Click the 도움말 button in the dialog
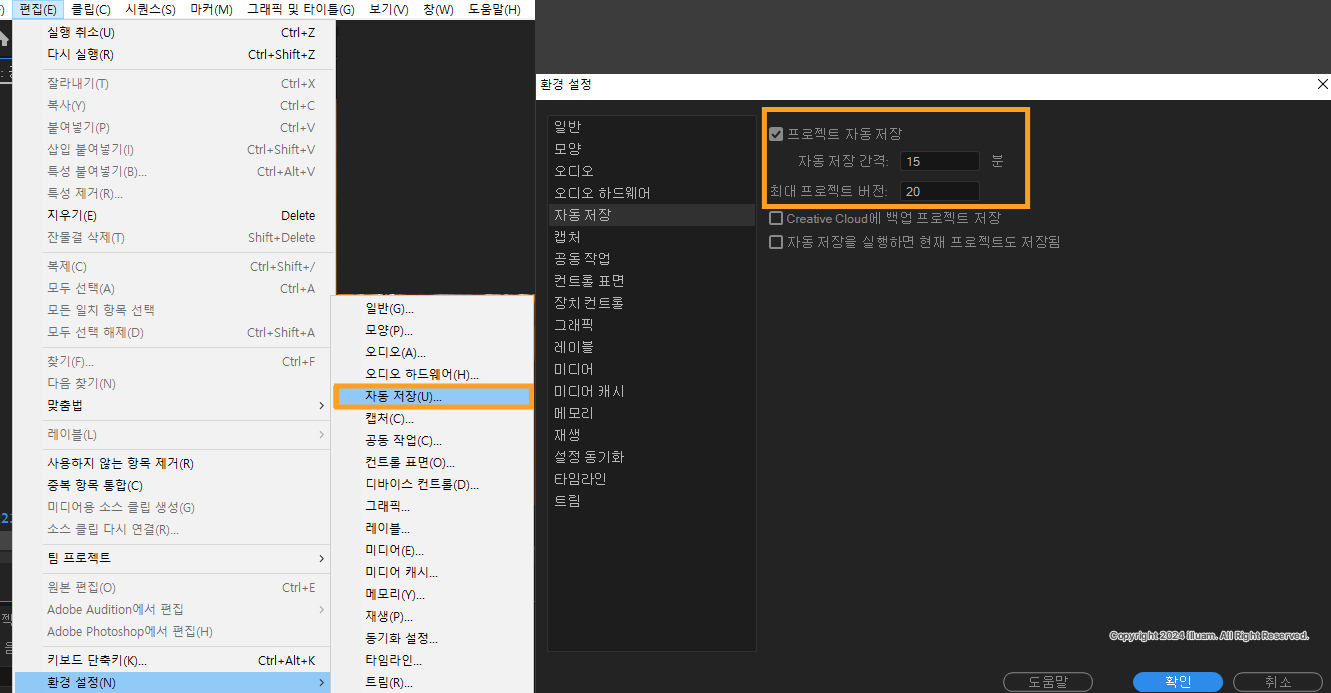The height and width of the screenshot is (693, 1331). (1047, 680)
